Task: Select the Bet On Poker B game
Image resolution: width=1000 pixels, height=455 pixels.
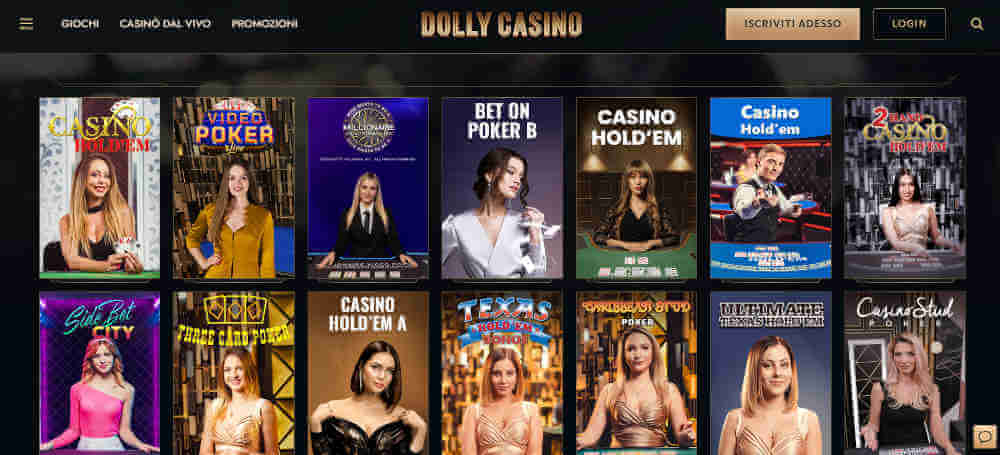Action: [502, 188]
